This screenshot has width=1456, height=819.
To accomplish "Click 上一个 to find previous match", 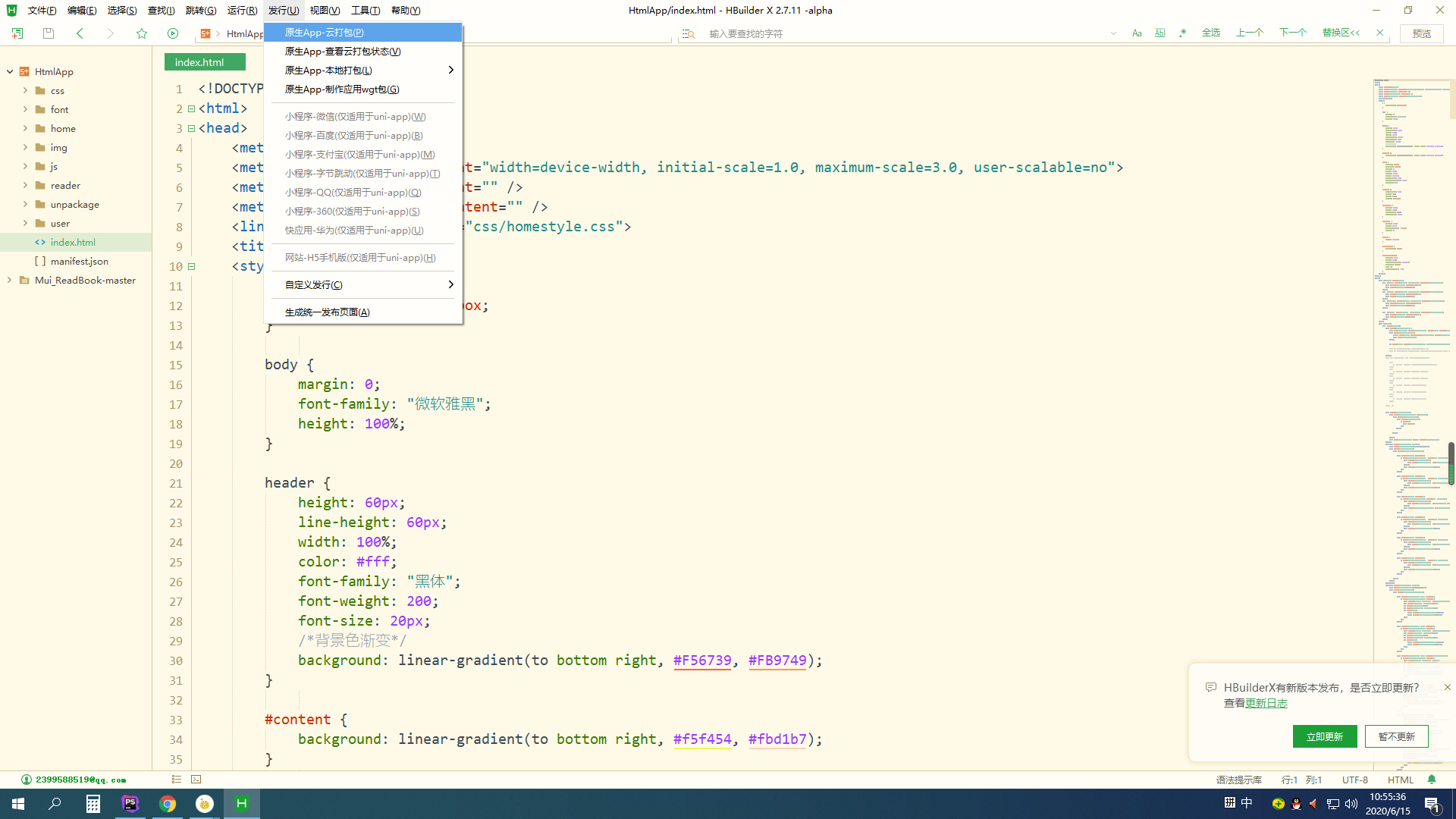I will (1250, 33).
